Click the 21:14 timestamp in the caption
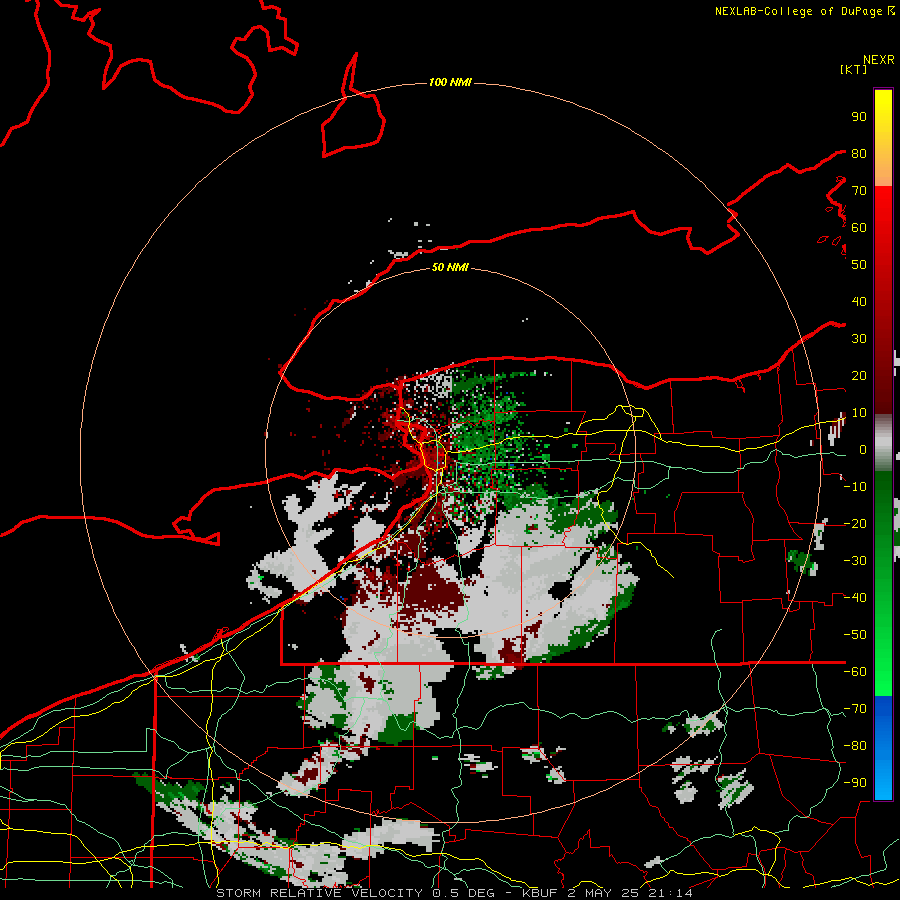 point(668,893)
